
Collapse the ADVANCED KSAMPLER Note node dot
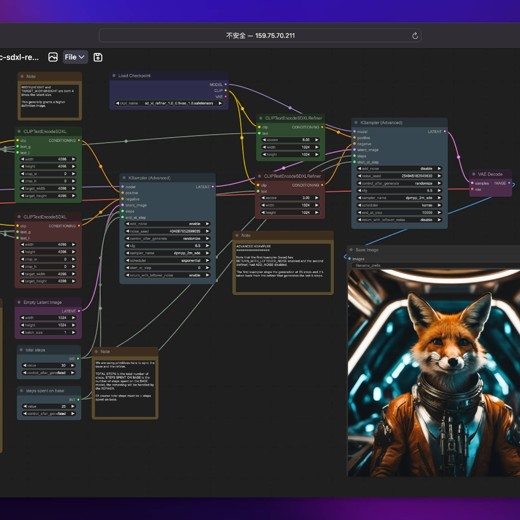237,235
